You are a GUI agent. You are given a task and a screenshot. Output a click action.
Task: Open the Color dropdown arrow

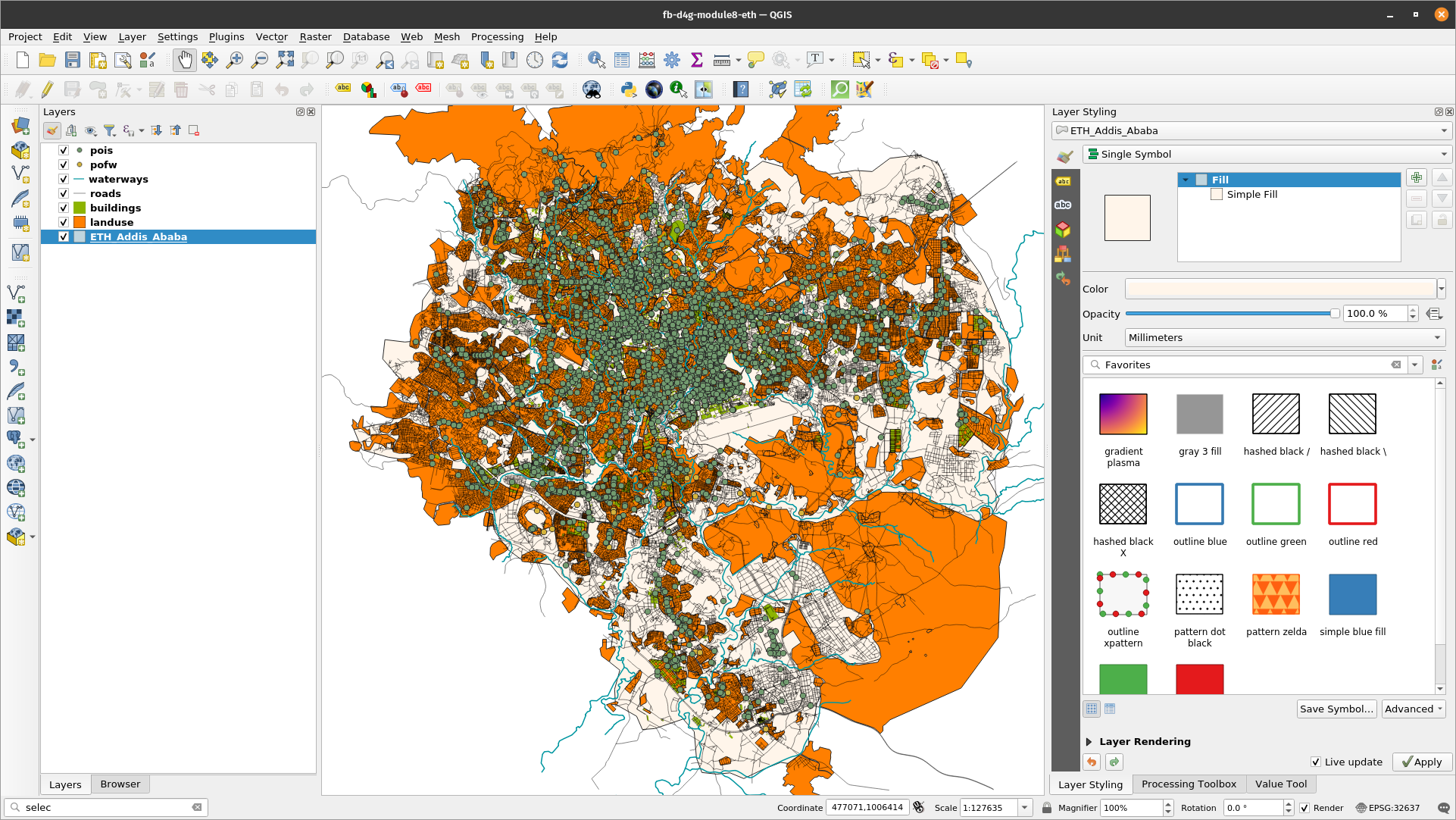tap(1442, 289)
